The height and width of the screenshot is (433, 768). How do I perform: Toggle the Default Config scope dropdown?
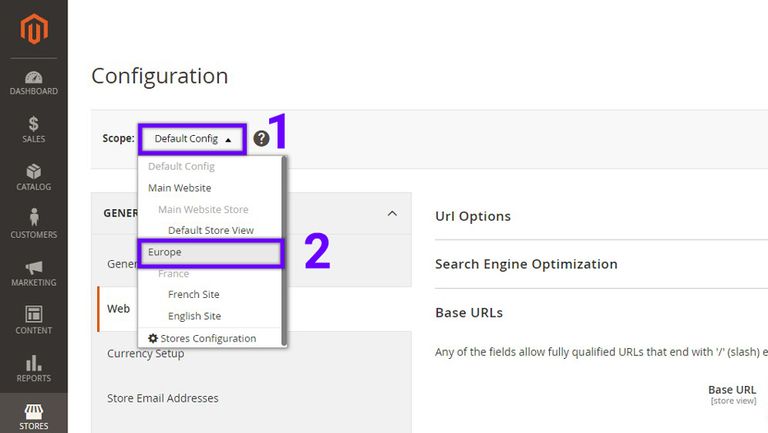coord(192,139)
